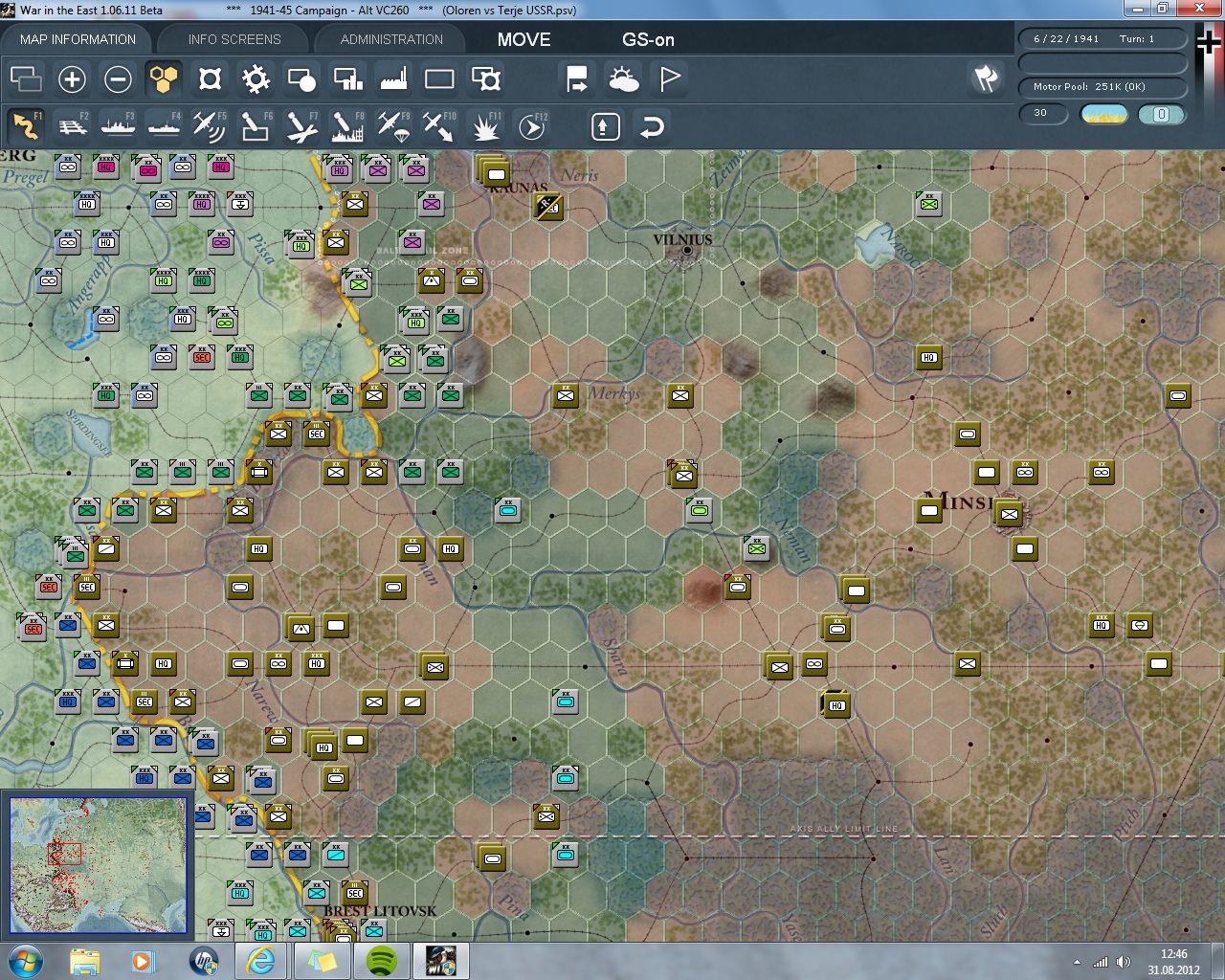
Task: Select the F9 air transport parachute icon
Action: tap(393, 126)
